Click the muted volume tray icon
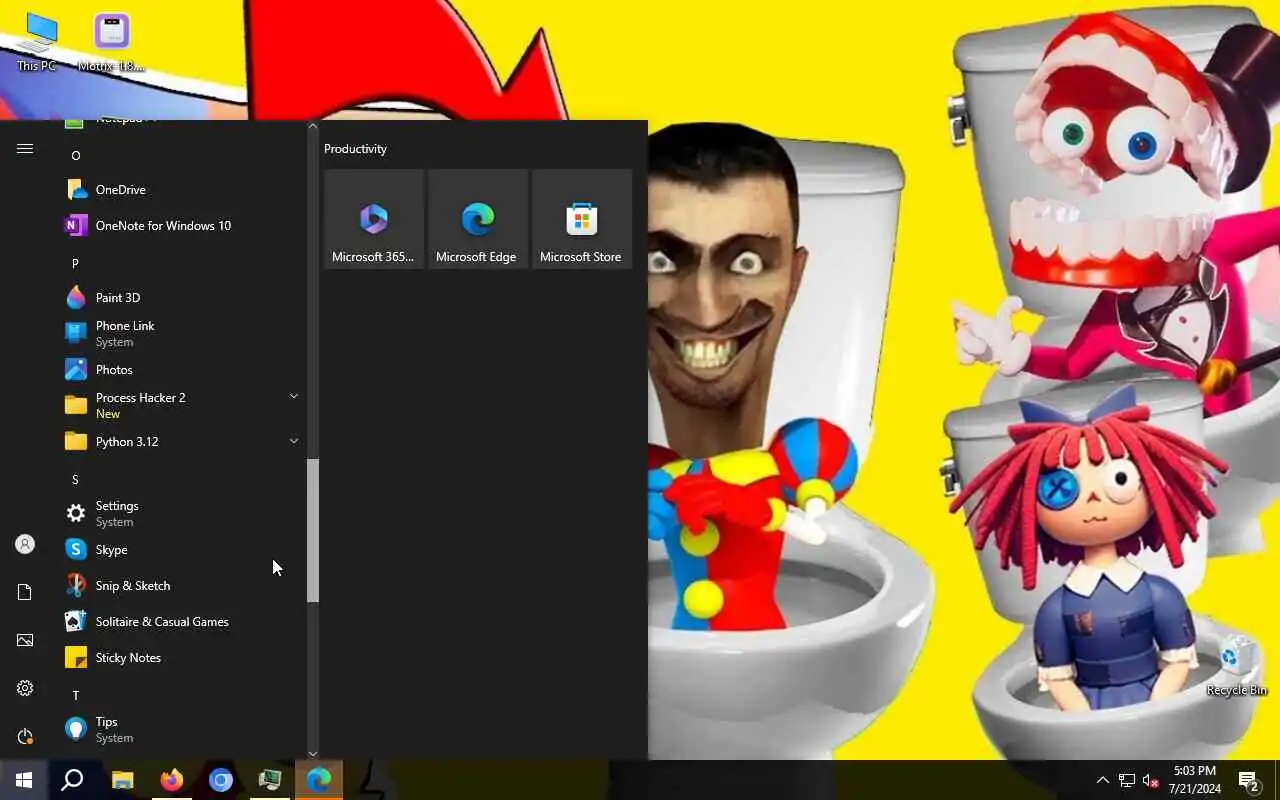1280x800 pixels. 1151,780
